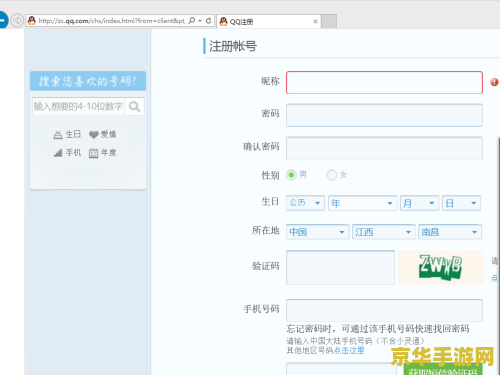Click the QQ penguin favicon in address bar
This screenshot has width=500, height=375.
click(32, 21)
